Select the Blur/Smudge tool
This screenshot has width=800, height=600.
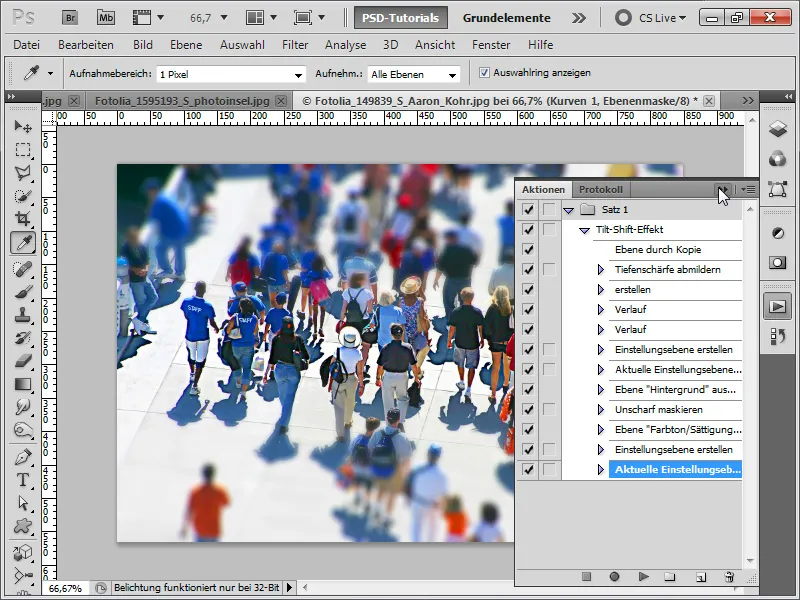[23, 408]
